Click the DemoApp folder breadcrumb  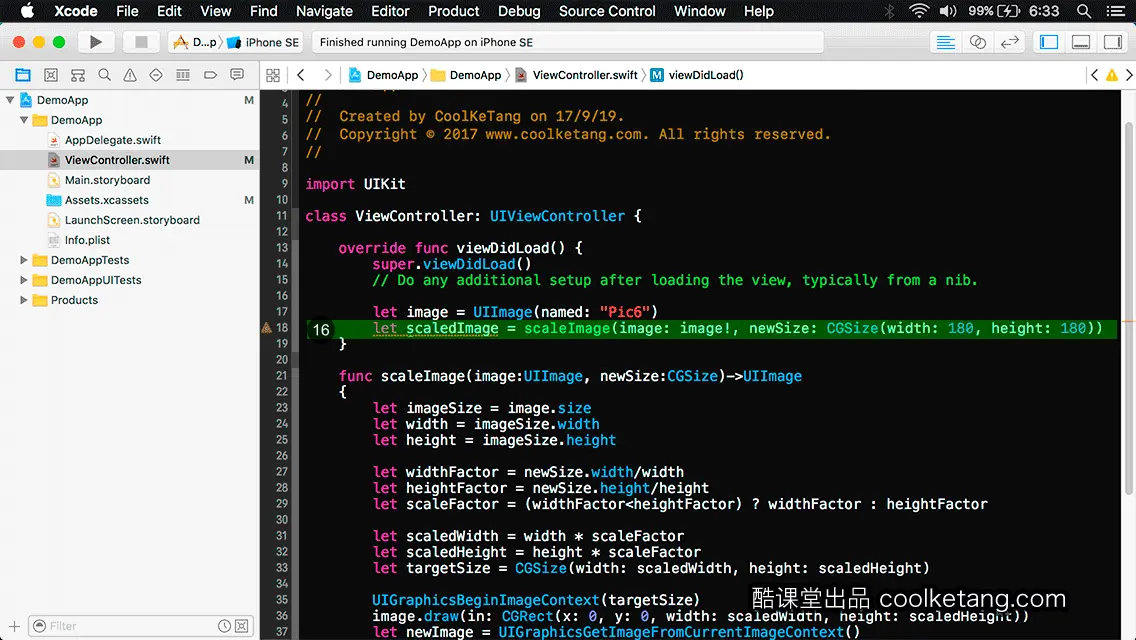click(467, 75)
